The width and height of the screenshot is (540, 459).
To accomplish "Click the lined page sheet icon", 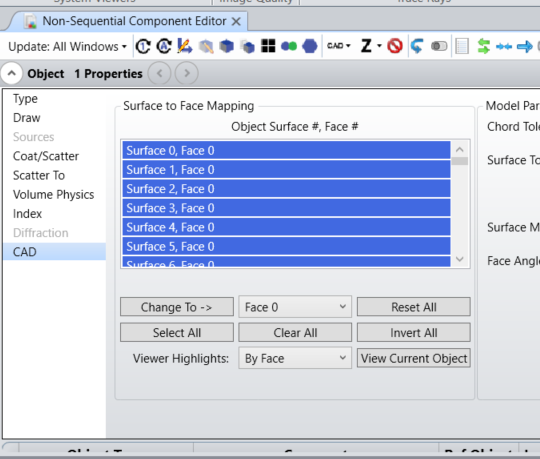I will [461, 46].
